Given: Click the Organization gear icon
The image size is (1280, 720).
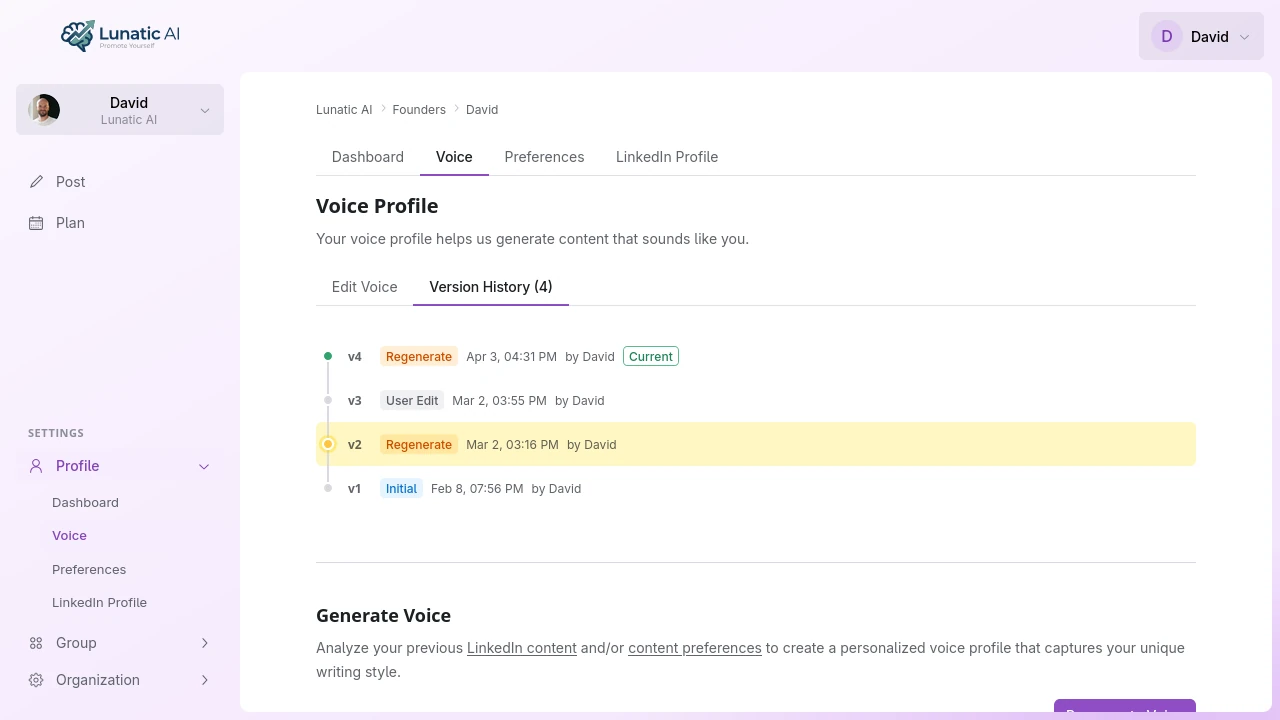Looking at the screenshot, I should [x=36, y=680].
